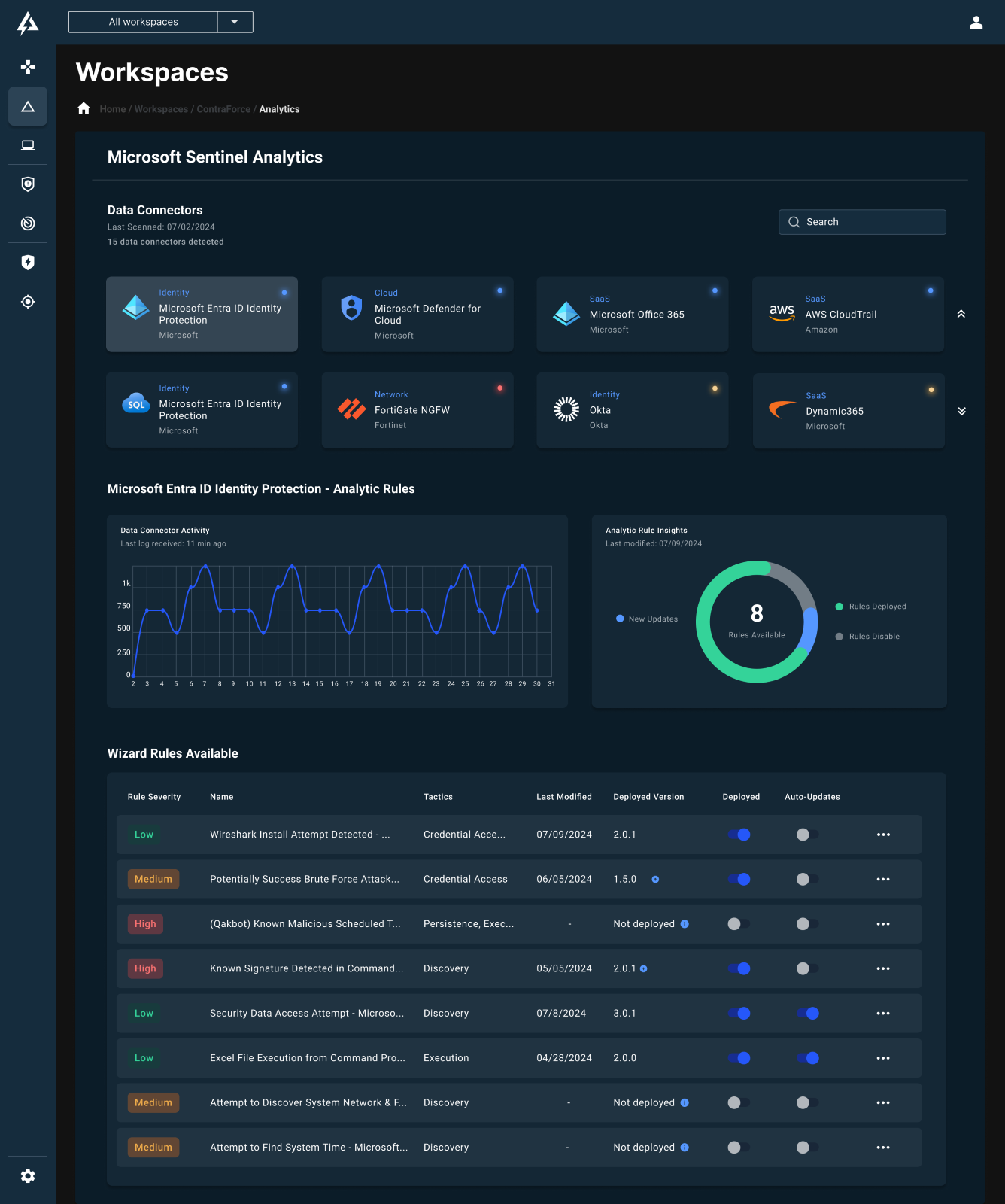The image size is (1005, 1204).
Task: Enable Auto-Updates for Potentially Success Brute Force
Action: (x=807, y=879)
